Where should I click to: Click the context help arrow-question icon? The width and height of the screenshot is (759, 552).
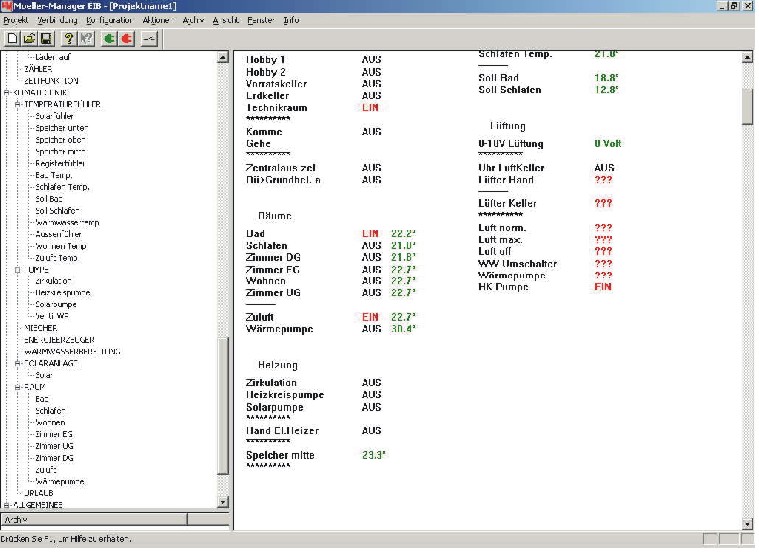pos(86,38)
